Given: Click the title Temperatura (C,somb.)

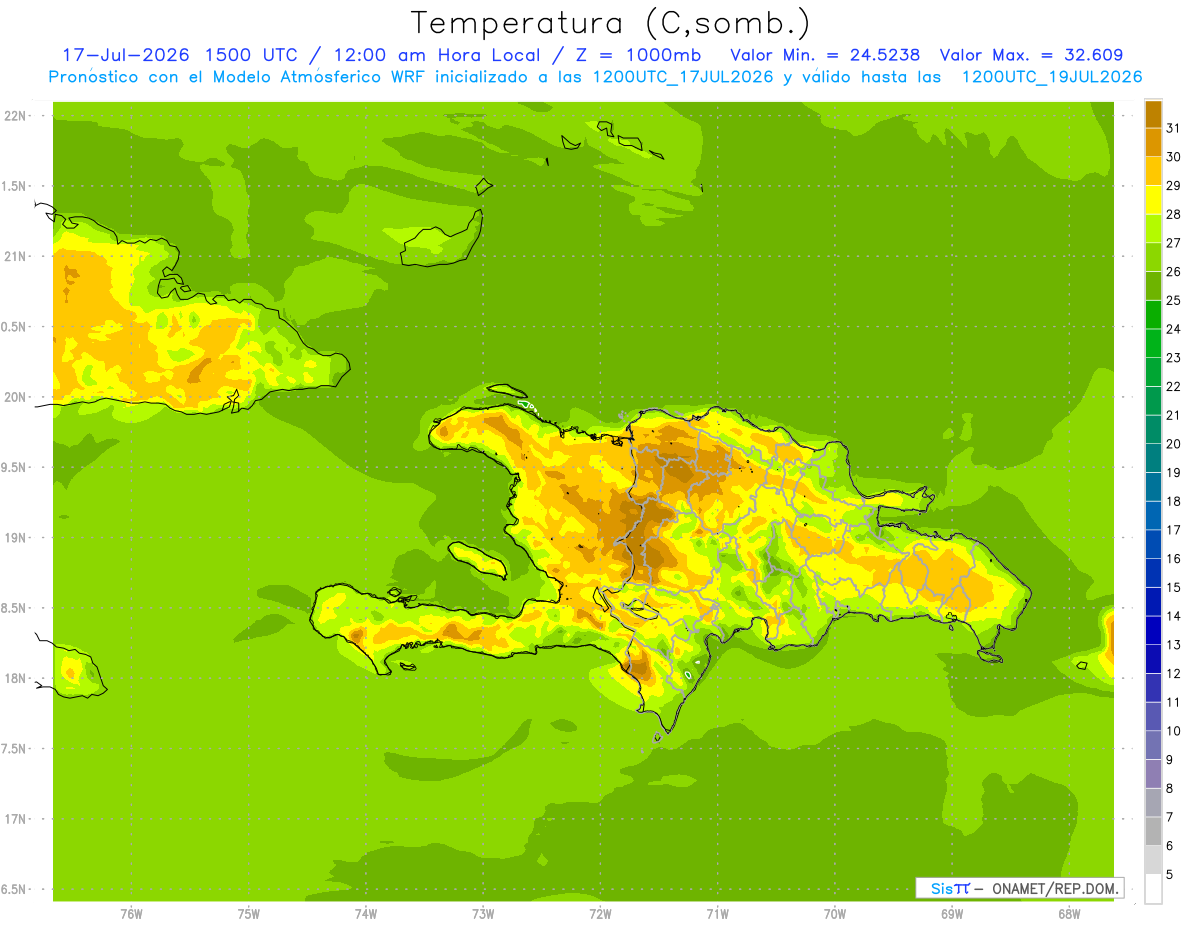Looking at the screenshot, I should pyautogui.click(x=610, y=23).
